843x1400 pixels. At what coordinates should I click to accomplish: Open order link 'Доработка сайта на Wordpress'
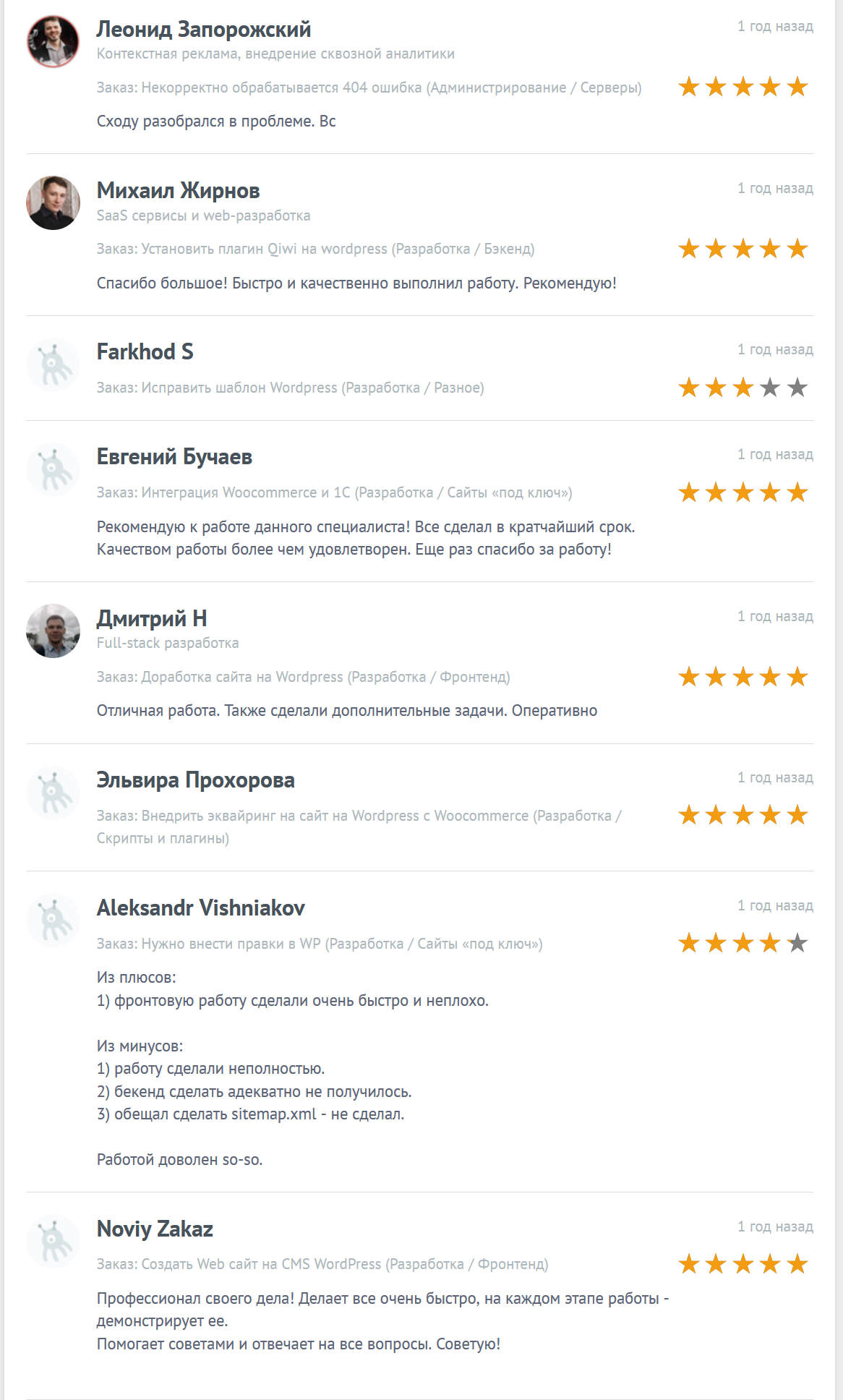[241, 677]
